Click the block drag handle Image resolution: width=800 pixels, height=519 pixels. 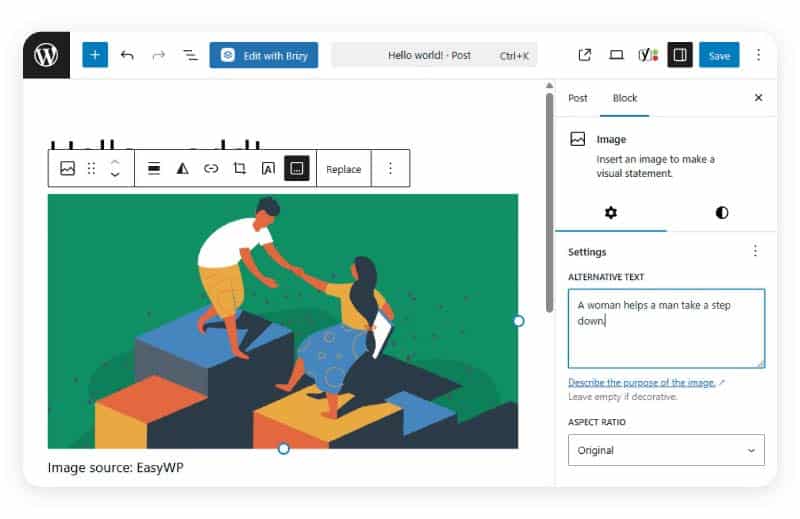click(91, 168)
